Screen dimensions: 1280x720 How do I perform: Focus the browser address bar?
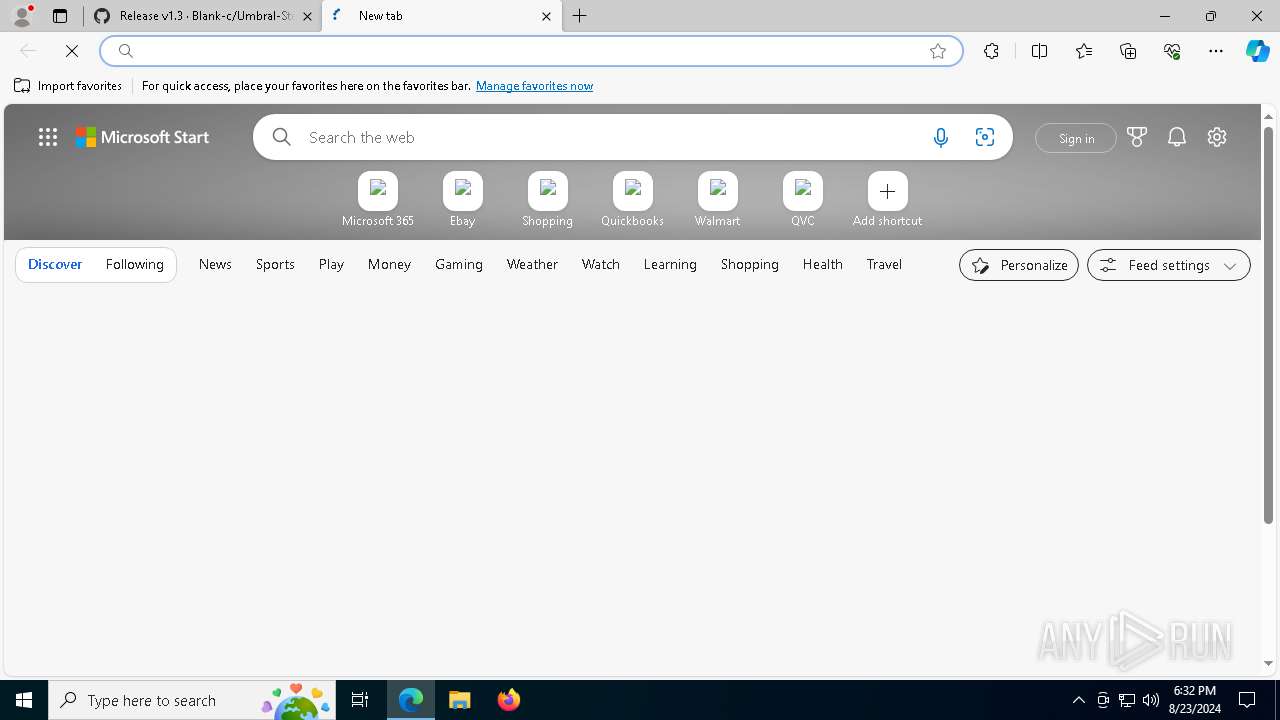click(x=531, y=51)
